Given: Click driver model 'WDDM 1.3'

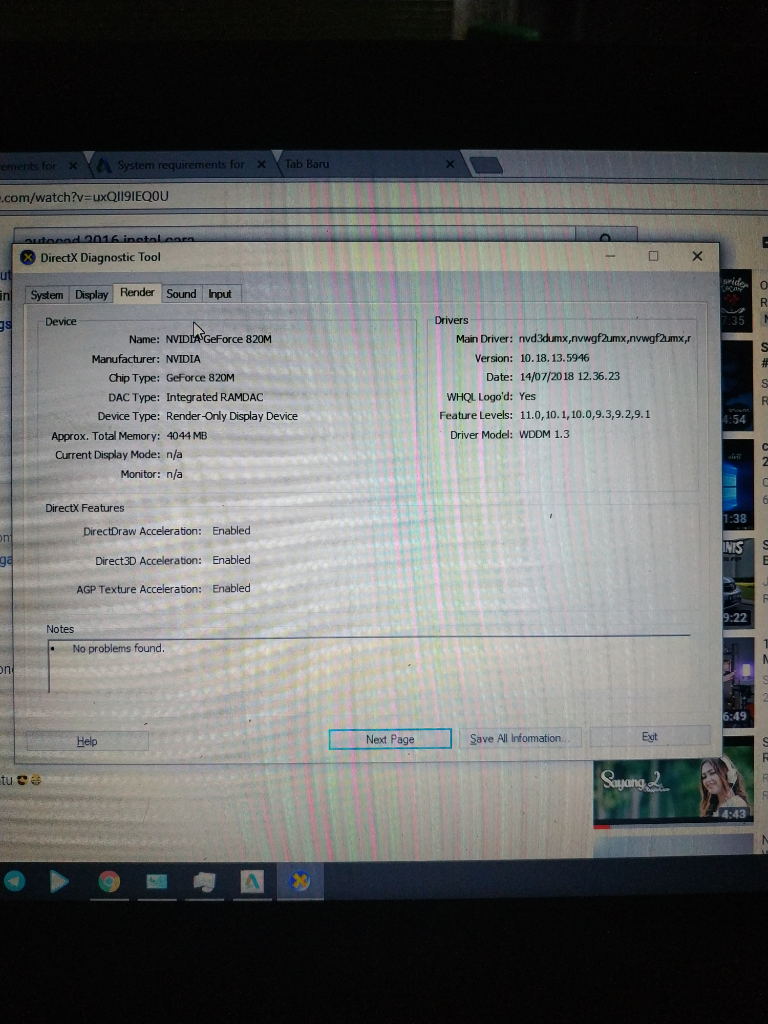Looking at the screenshot, I should pos(544,434).
